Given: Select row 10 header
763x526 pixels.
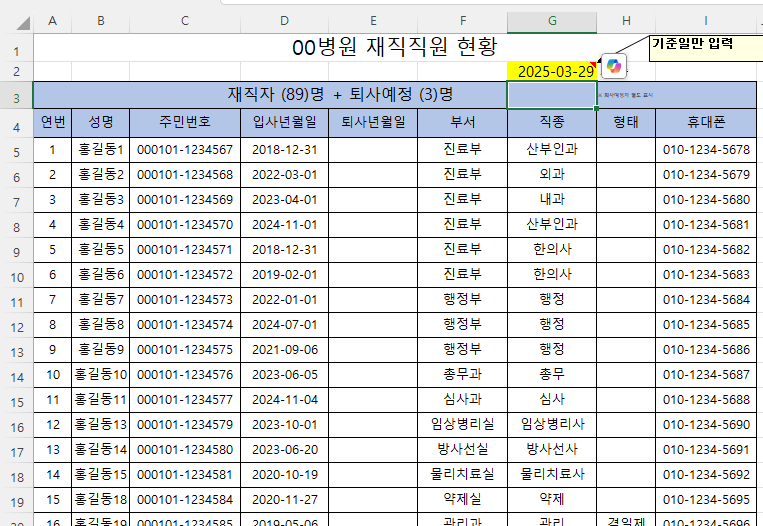Looking at the screenshot, I should (17, 277).
